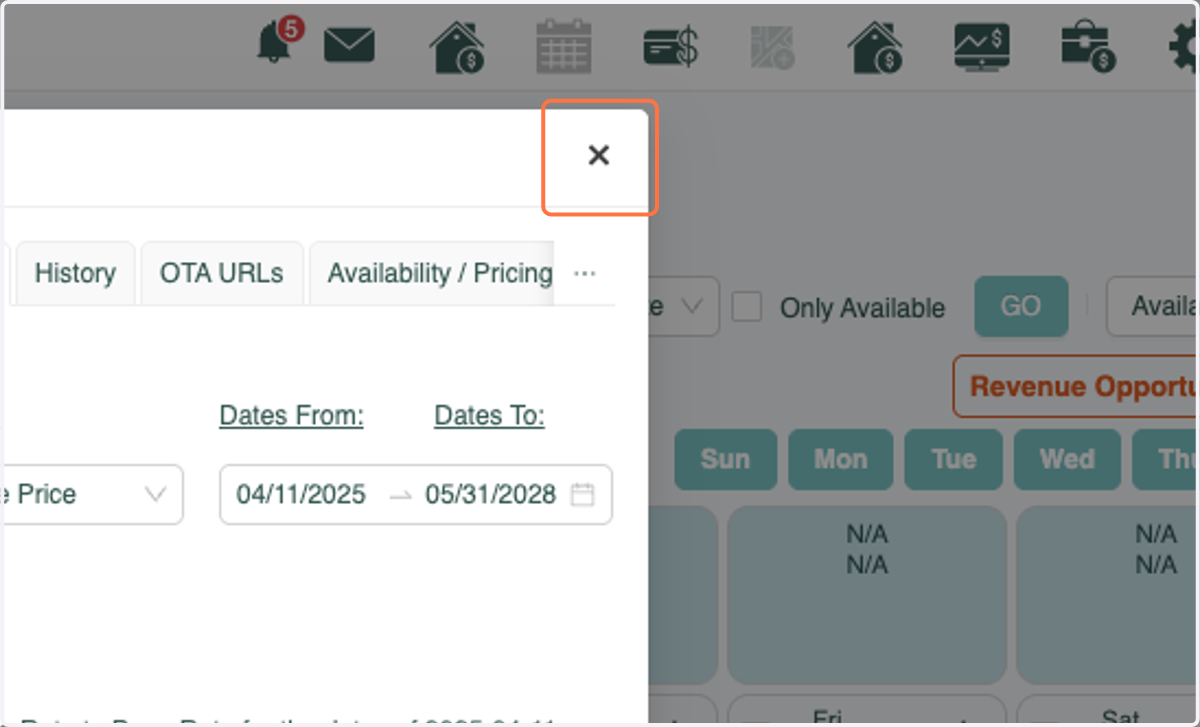
Task: Open the Availability dropdown beside GO
Action: tap(1153, 306)
